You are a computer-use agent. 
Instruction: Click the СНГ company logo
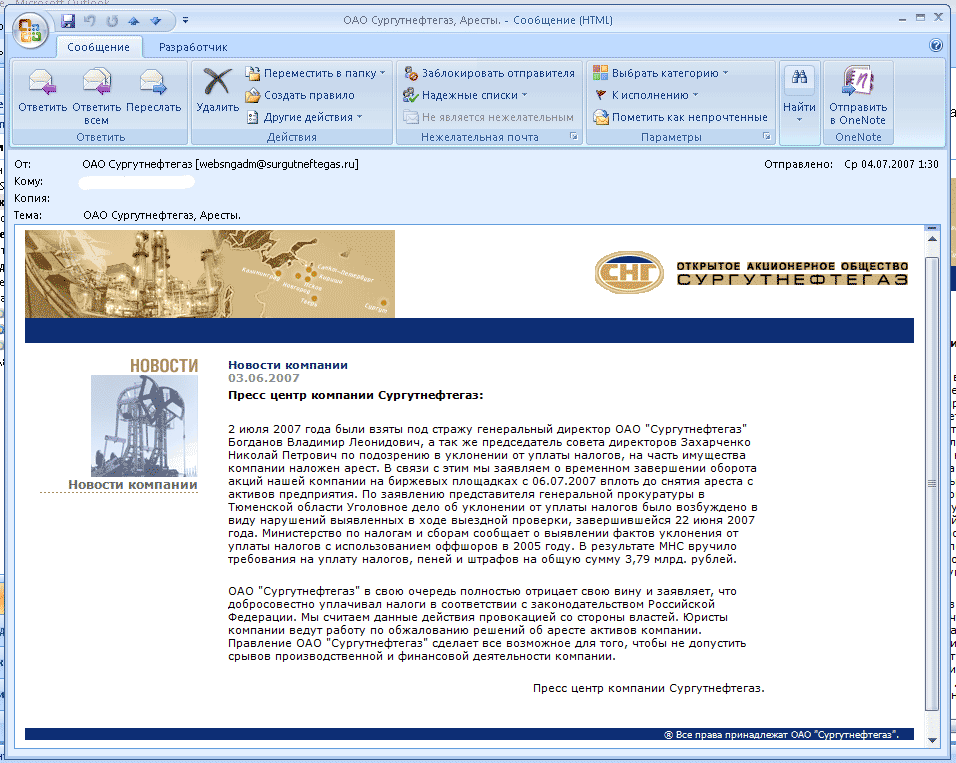pos(629,273)
